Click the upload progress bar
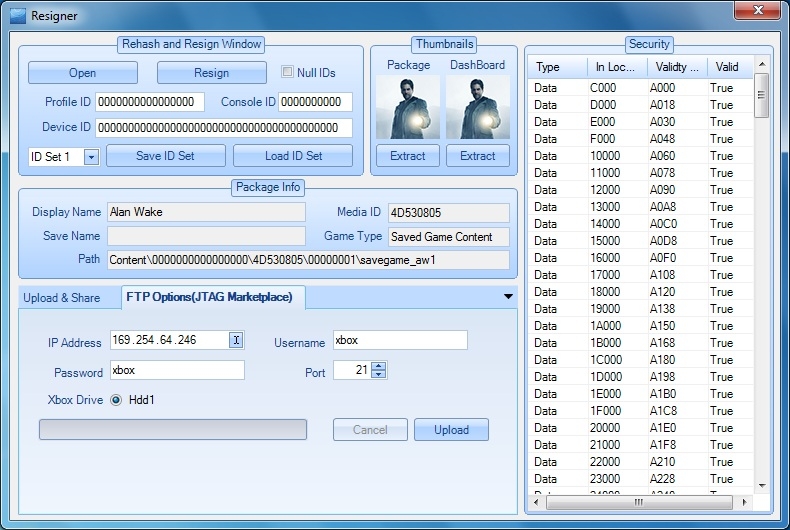The width and height of the screenshot is (790, 530). [172, 430]
